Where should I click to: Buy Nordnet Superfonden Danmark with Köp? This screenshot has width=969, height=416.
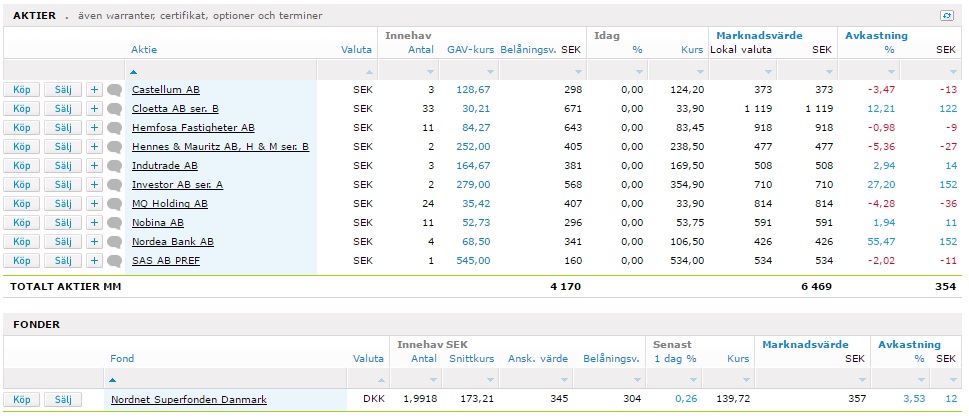click(x=22, y=399)
